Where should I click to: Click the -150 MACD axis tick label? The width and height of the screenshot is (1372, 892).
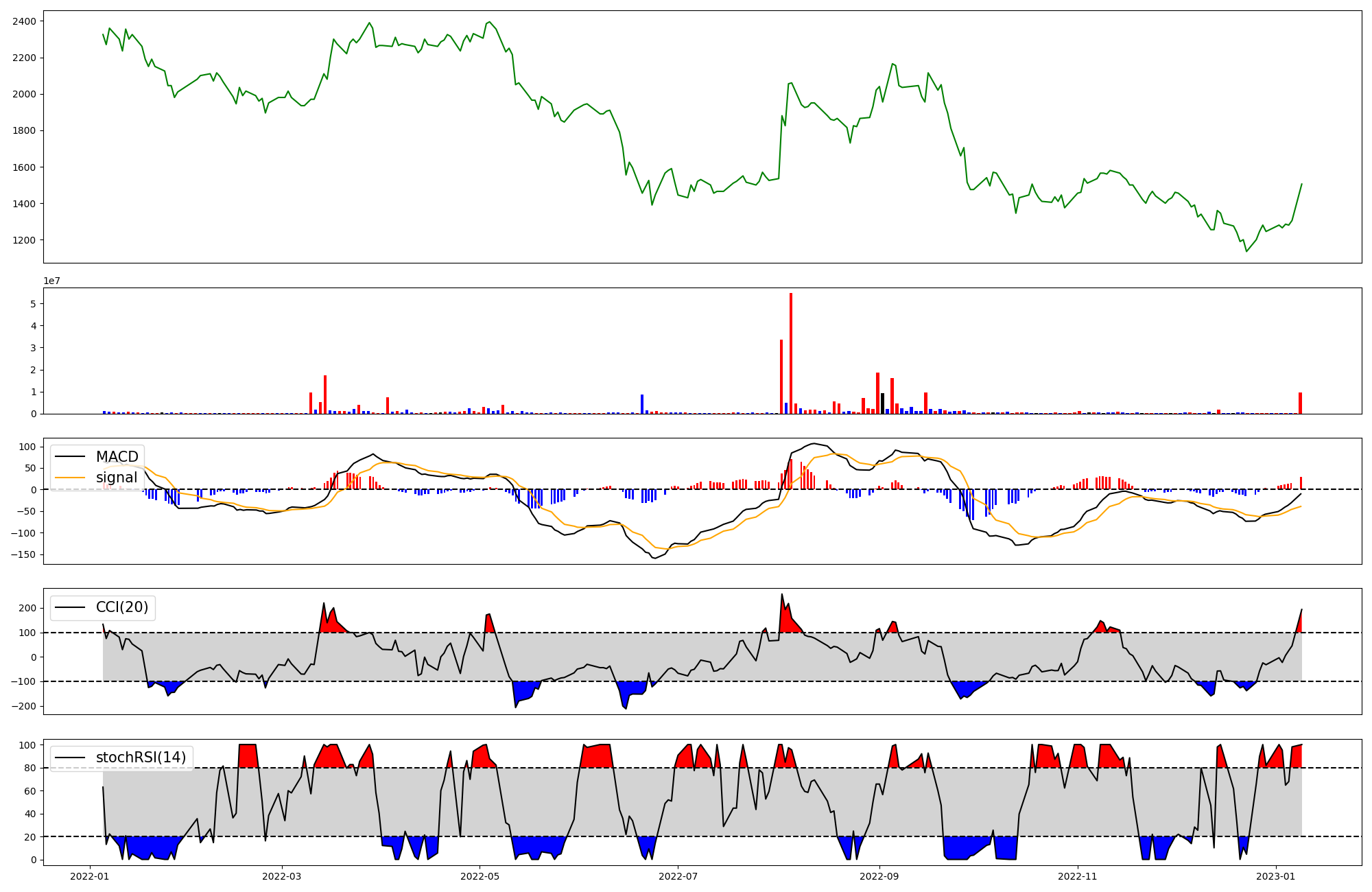pos(23,554)
